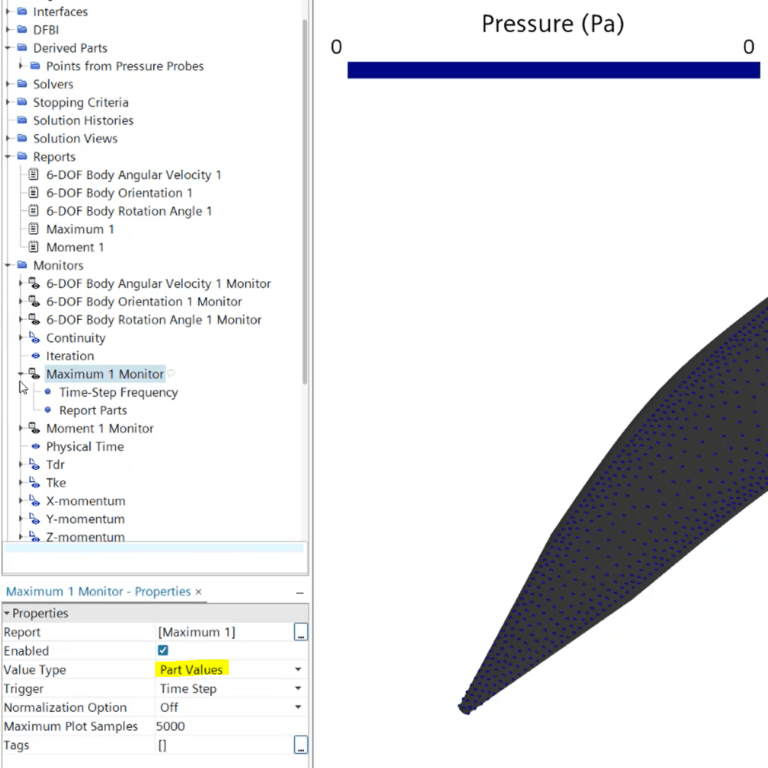Image resolution: width=768 pixels, height=768 pixels.
Task: Open the Value Type dropdown
Action: pos(298,670)
